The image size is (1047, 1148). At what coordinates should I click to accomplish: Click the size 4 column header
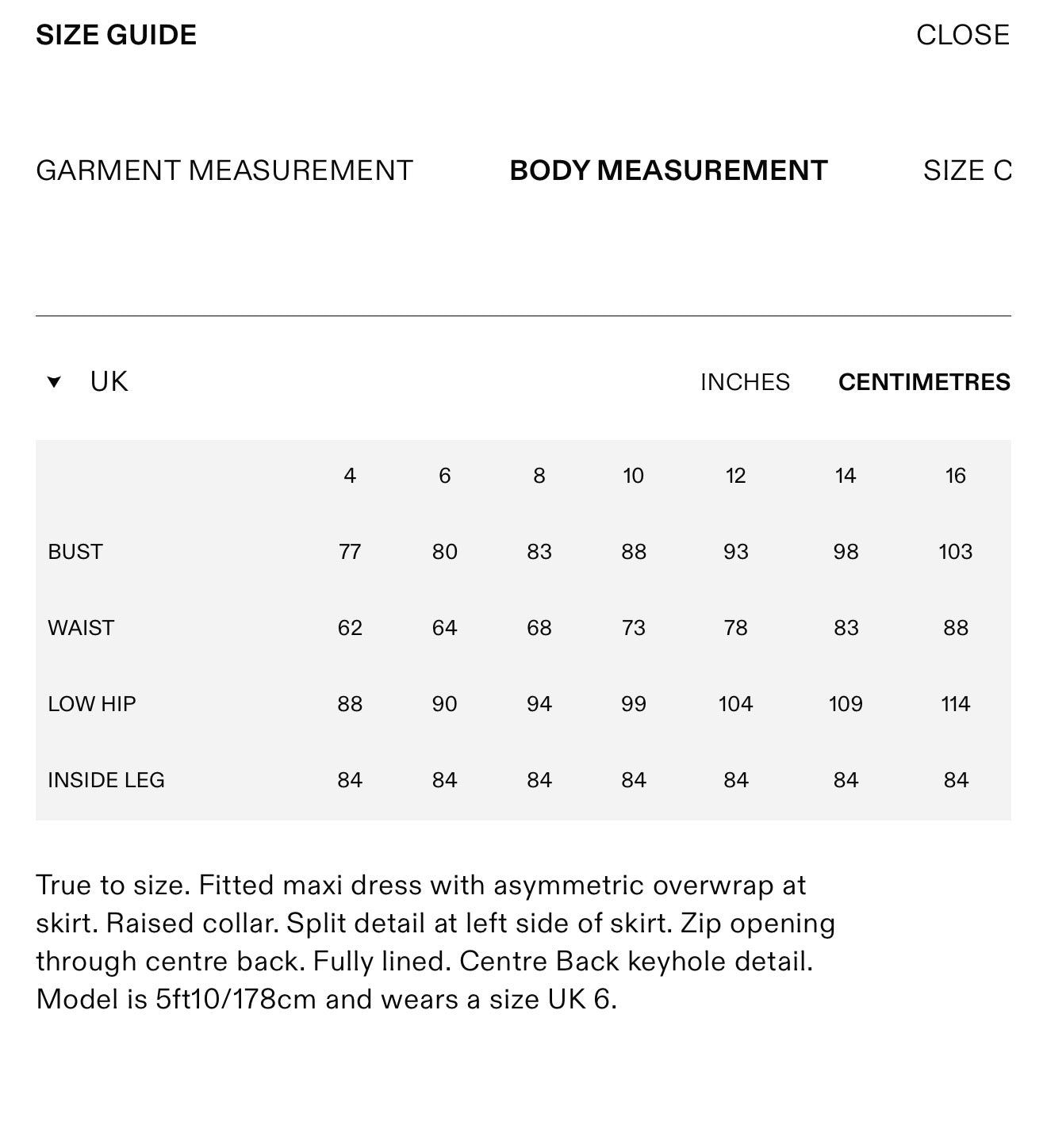(350, 476)
